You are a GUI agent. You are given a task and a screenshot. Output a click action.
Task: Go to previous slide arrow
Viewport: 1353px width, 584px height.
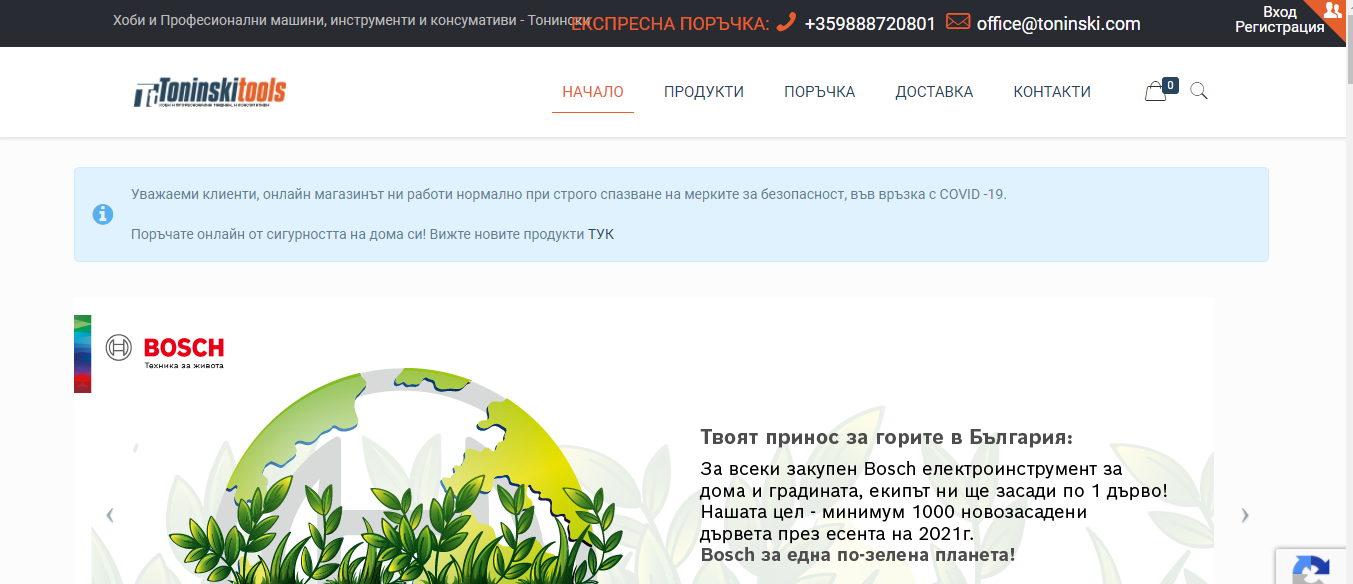110,515
